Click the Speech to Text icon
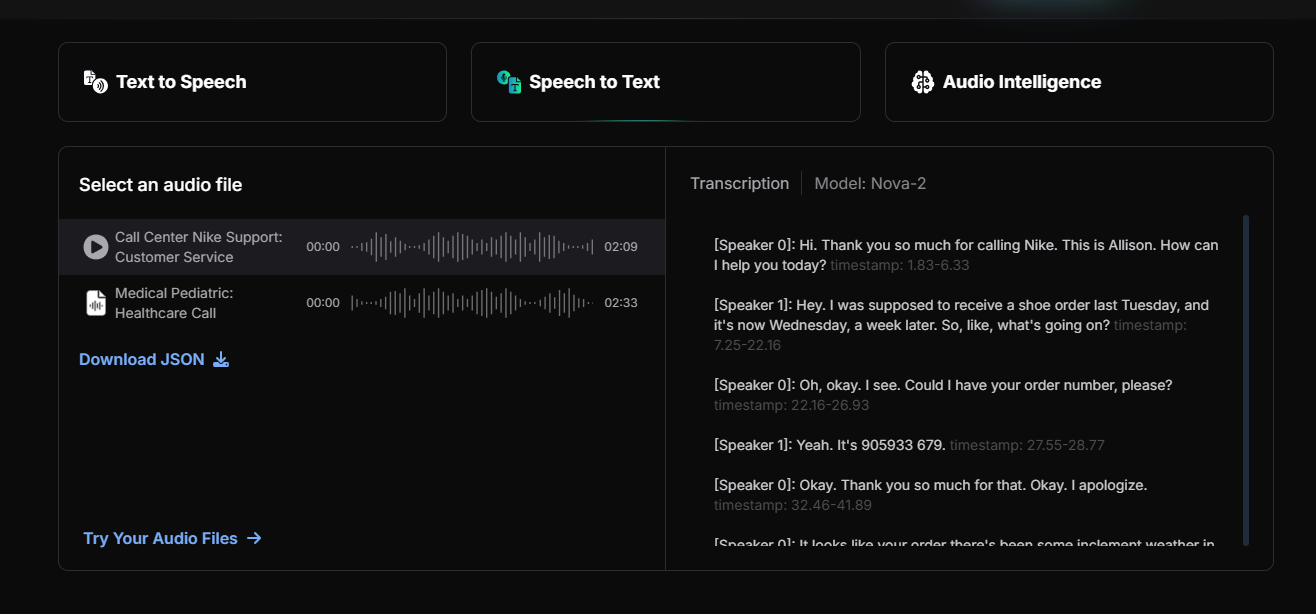This screenshot has height=614, width=1316. (x=509, y=82)
